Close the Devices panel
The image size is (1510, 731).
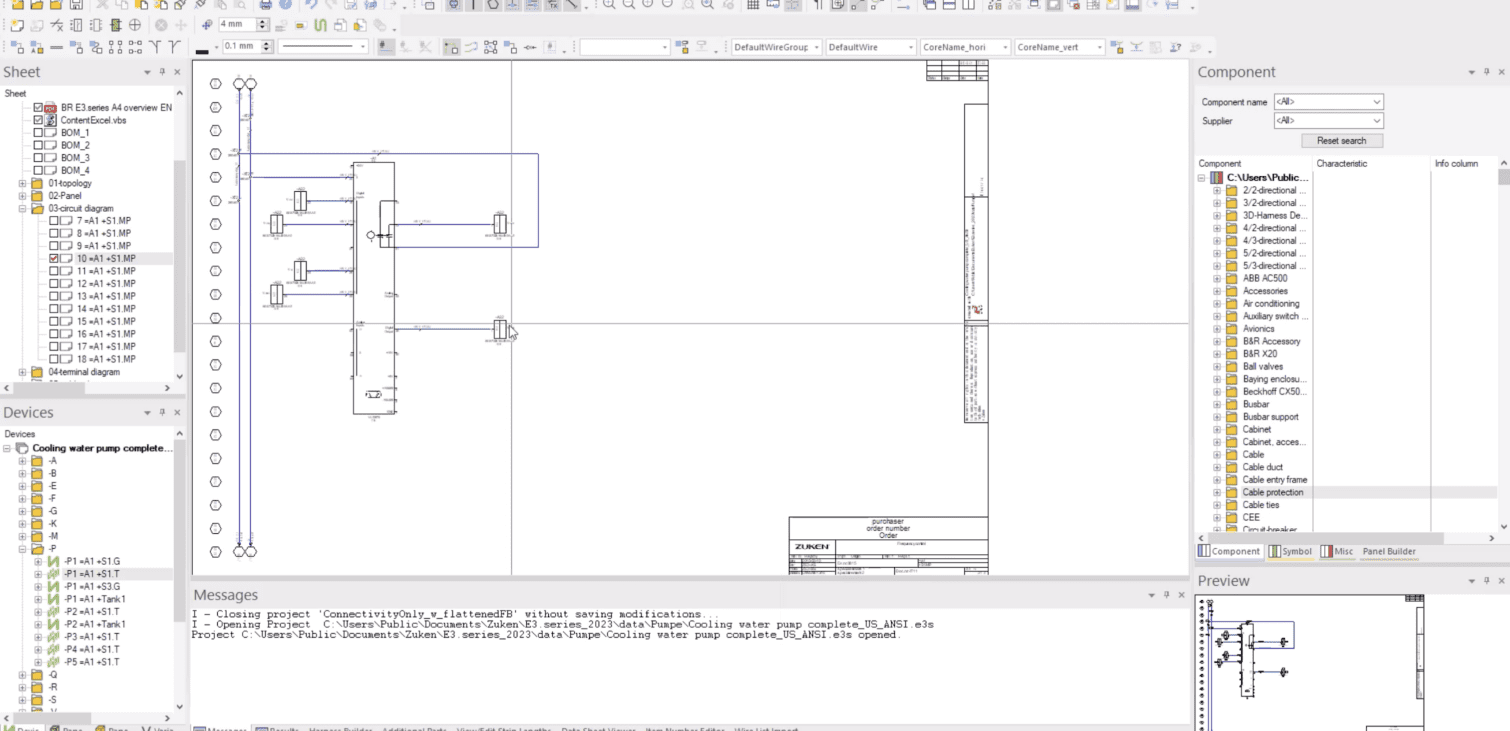(x=177, y=412)
